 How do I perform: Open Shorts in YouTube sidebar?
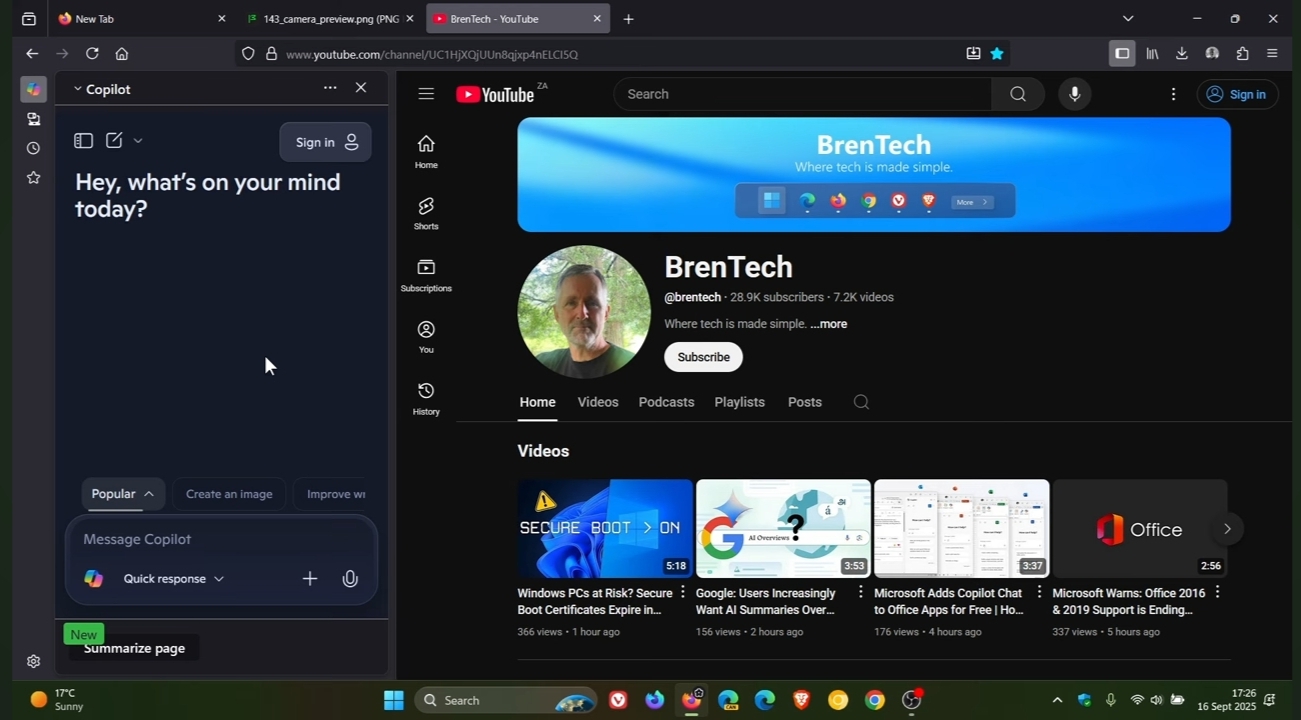click(x=426, y=213)
